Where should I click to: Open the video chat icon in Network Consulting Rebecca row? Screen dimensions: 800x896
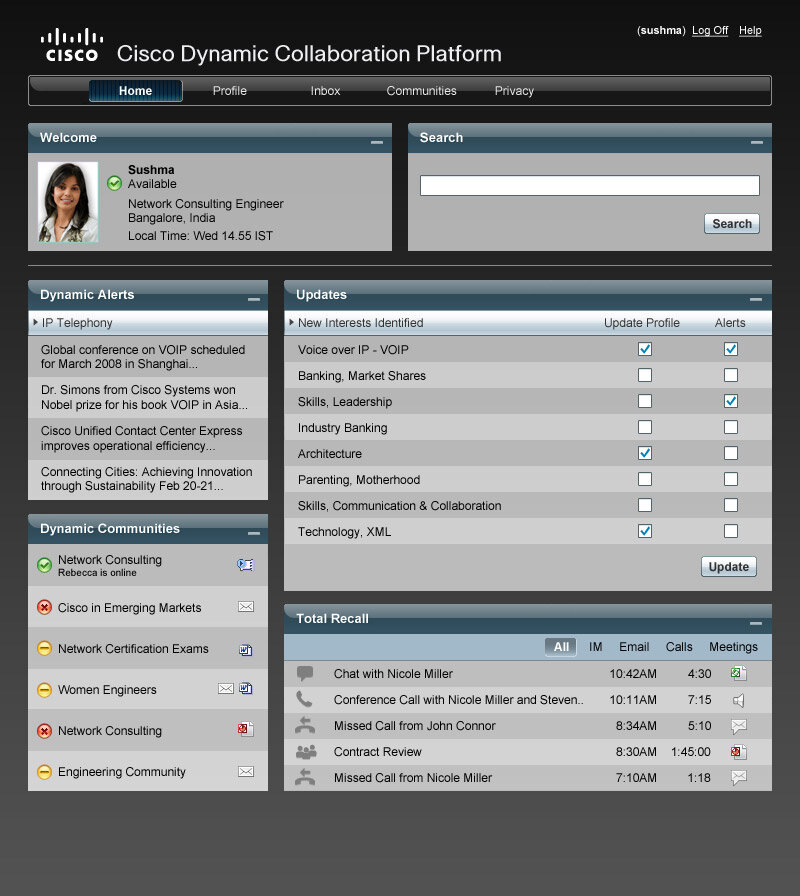point(245,565)
